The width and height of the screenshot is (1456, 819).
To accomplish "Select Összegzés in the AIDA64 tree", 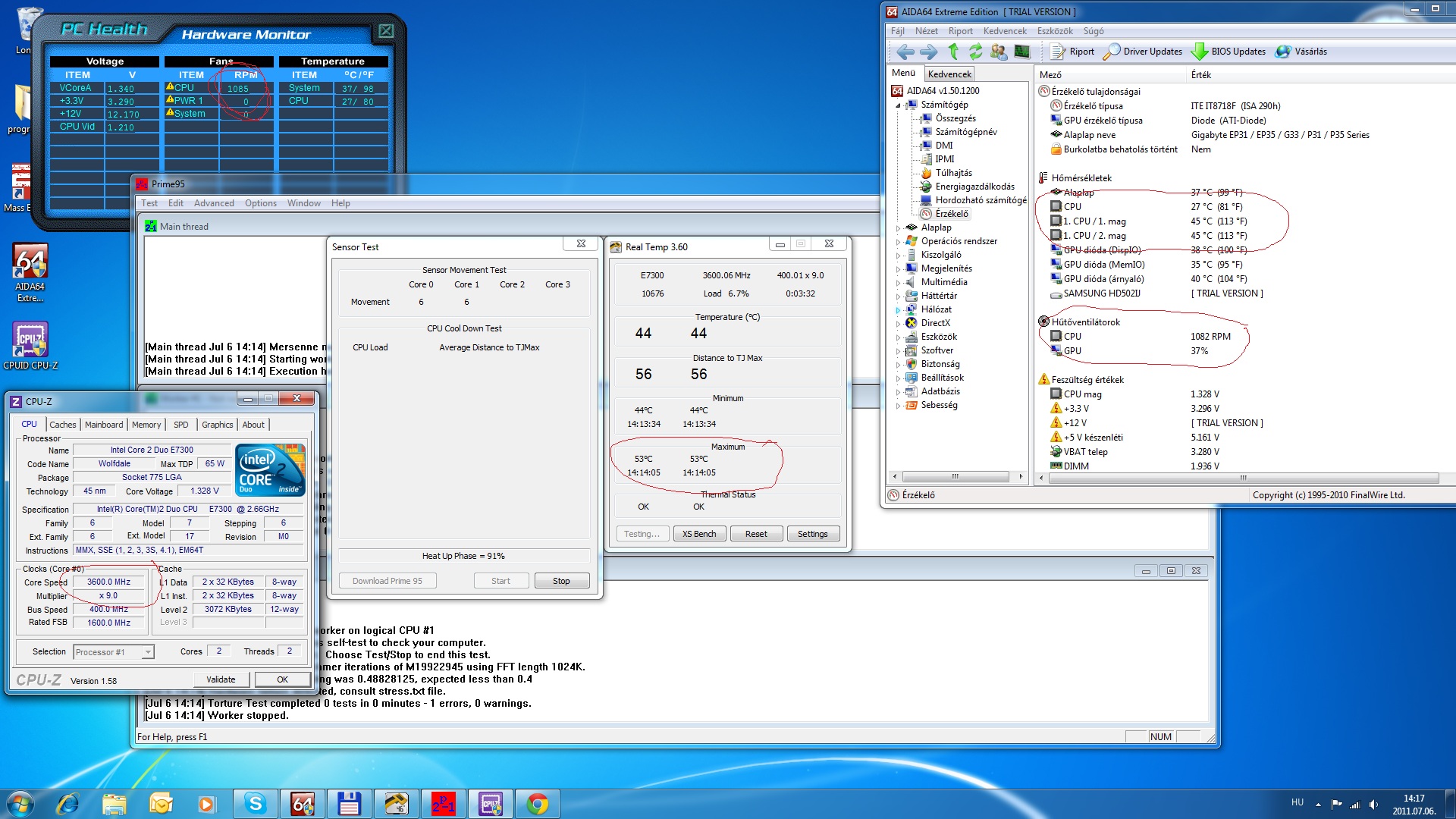I will 955,118.
